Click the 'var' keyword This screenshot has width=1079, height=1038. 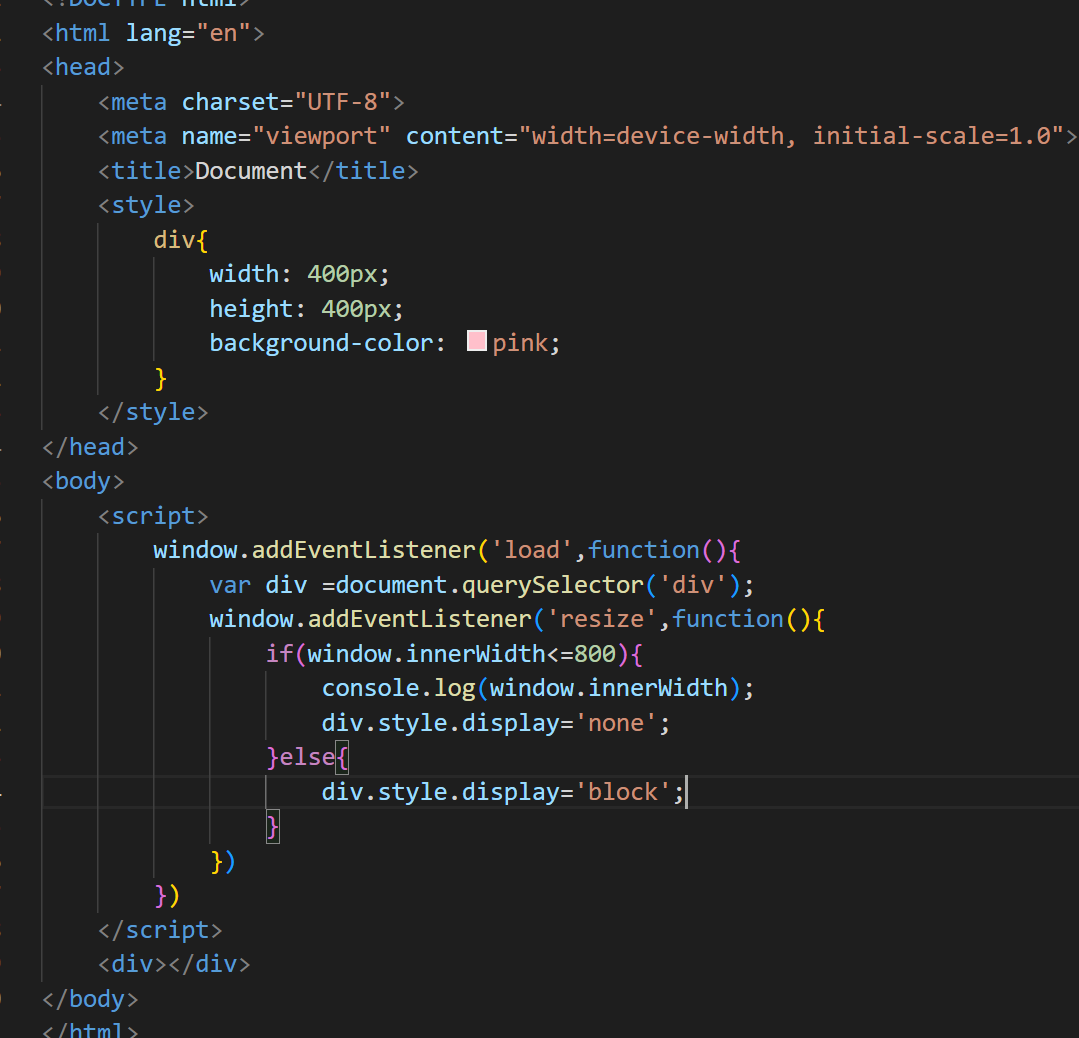click(x=231, y=585)
